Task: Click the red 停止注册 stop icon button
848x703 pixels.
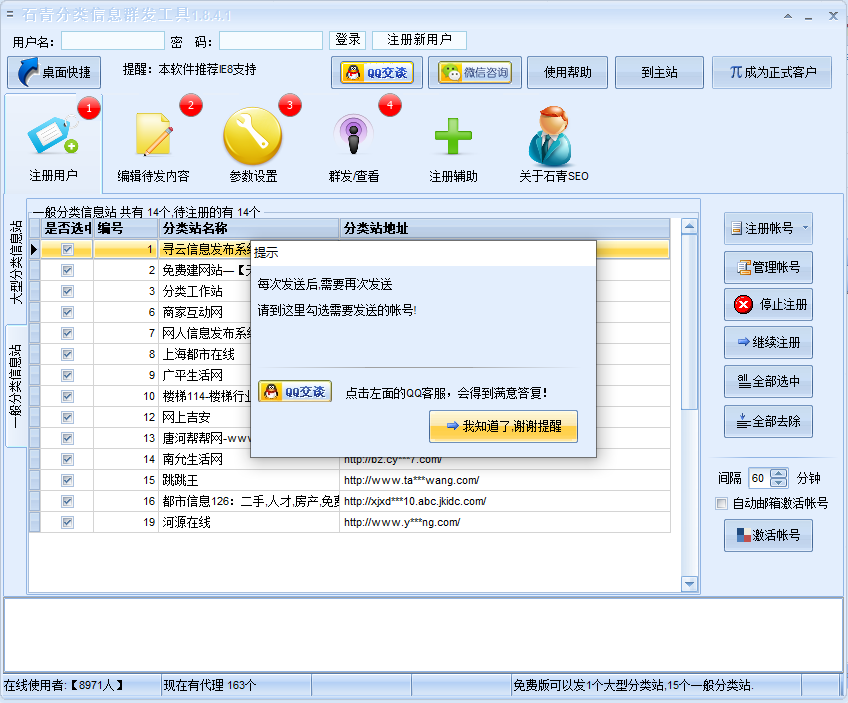Action: coord(767,304)
